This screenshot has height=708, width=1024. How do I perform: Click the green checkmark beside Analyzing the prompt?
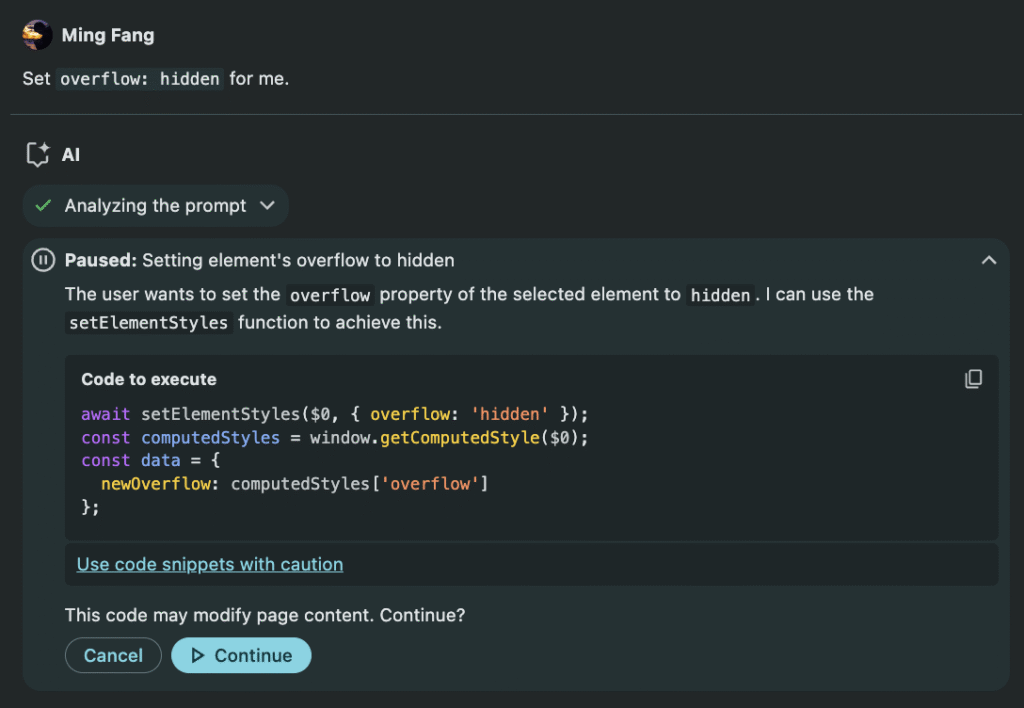pos(43,206)
